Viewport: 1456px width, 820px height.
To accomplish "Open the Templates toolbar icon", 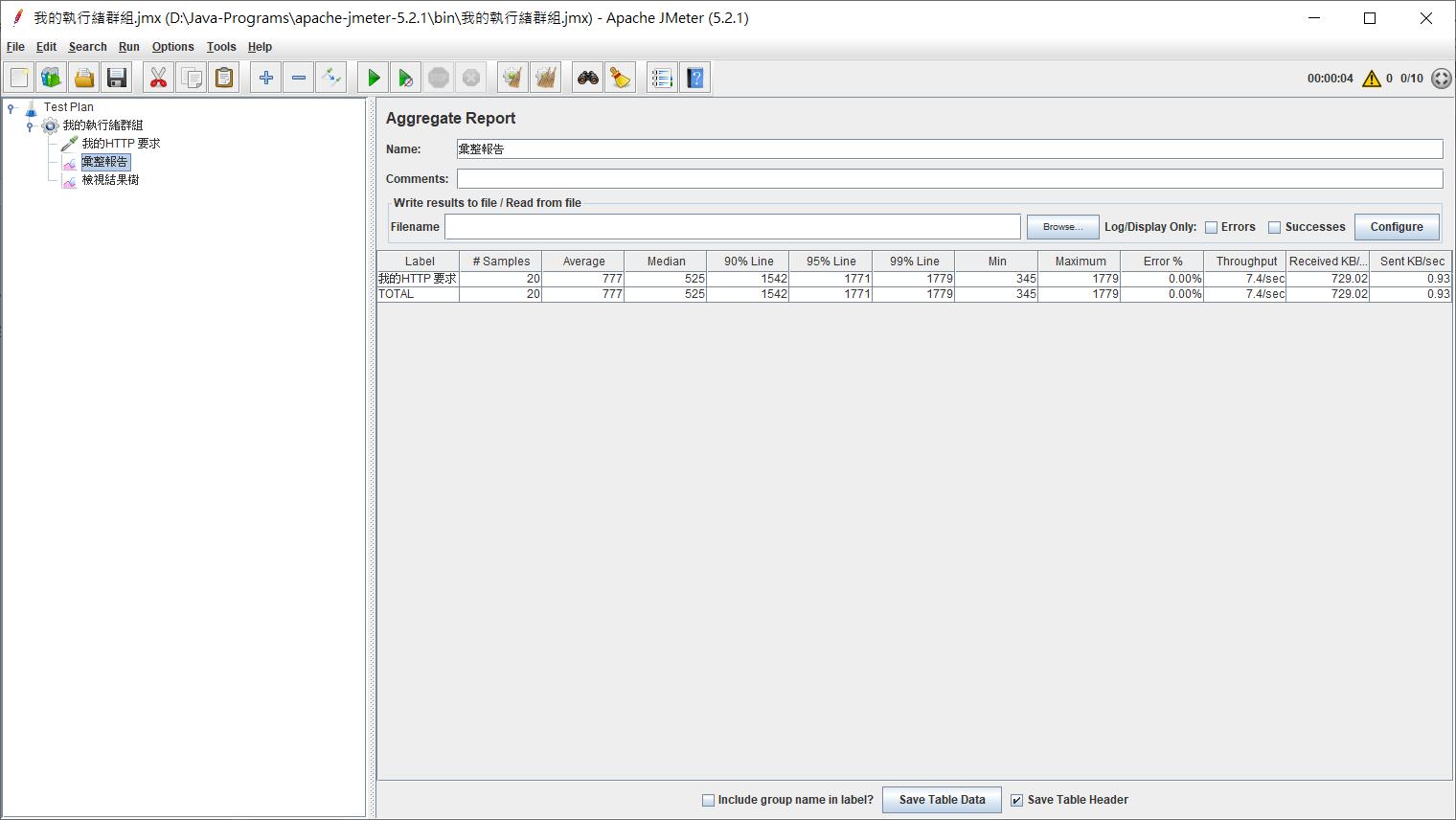I will pyautogui.click(x=52, y=78).
